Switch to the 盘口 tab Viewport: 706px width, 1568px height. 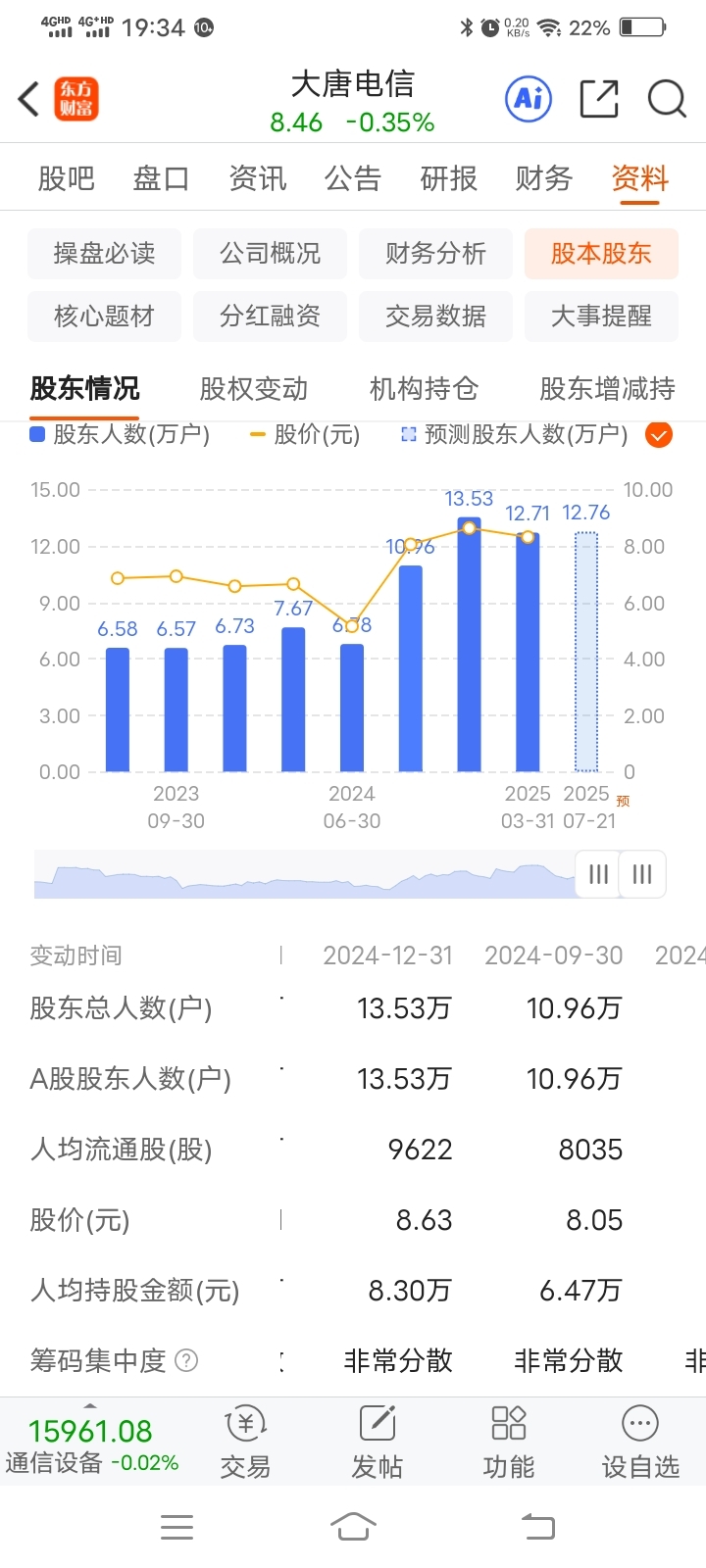pos(161,178)
